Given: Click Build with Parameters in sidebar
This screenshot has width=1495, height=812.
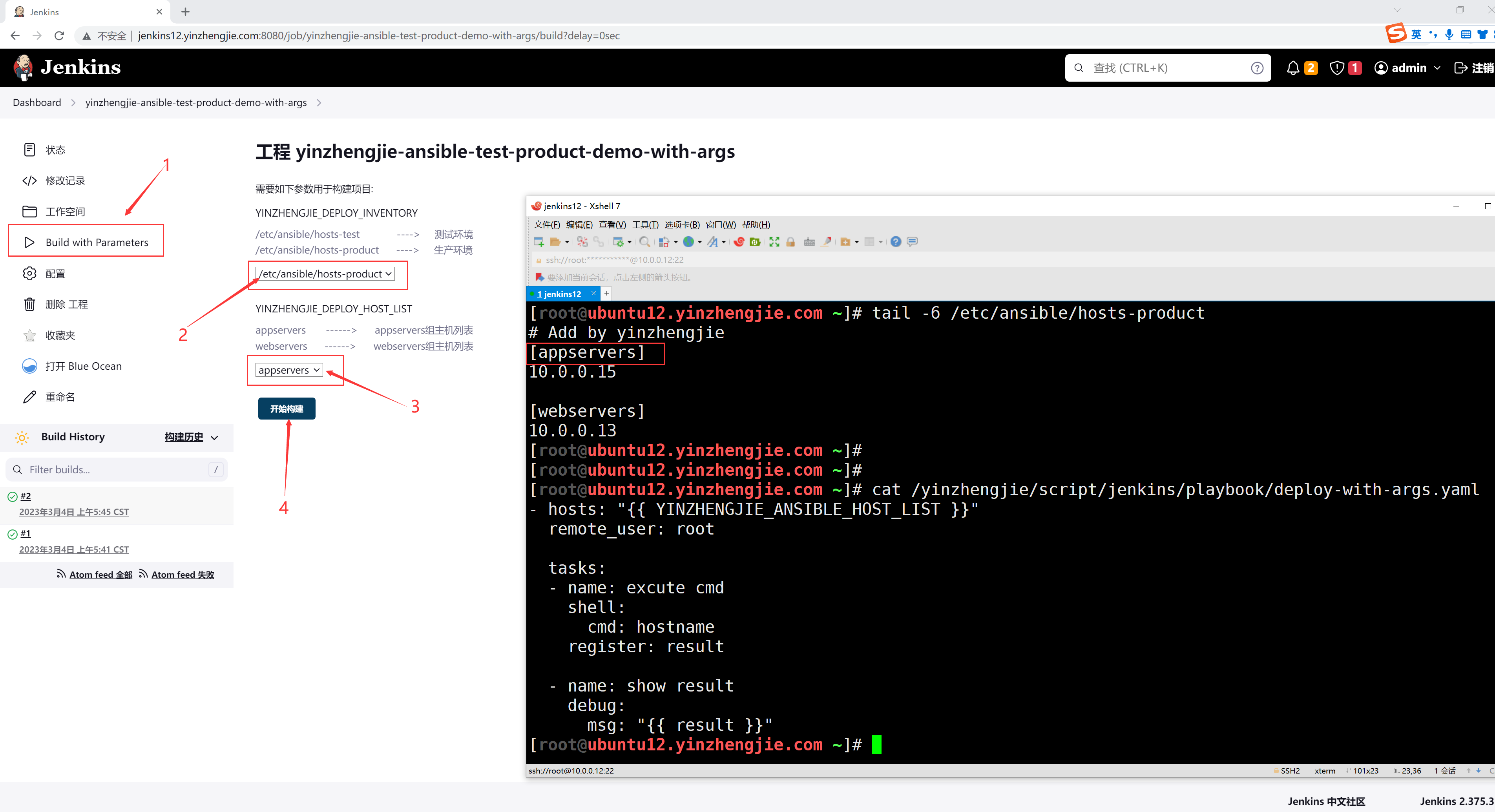Looking at the screenshot, I should click(x=97, y=243).
